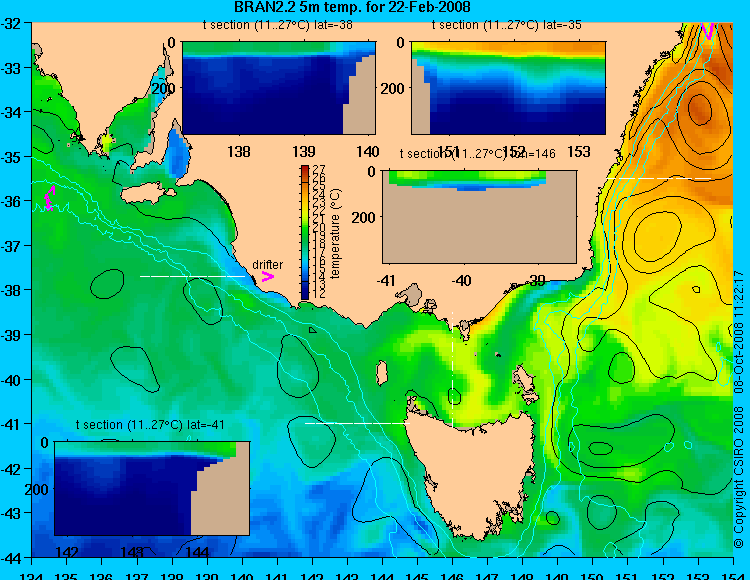
Task: Click the "t section (11..27°C) lat=-38" heading
Action: (277, 25)
